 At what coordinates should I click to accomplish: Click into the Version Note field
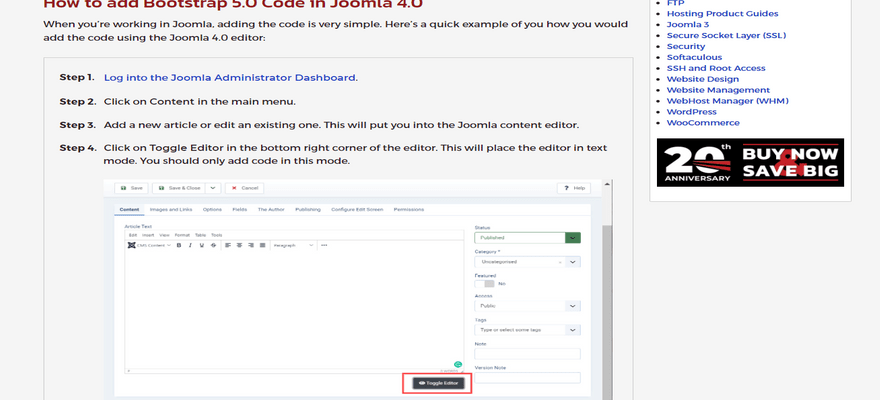click(x=527, y=378)
